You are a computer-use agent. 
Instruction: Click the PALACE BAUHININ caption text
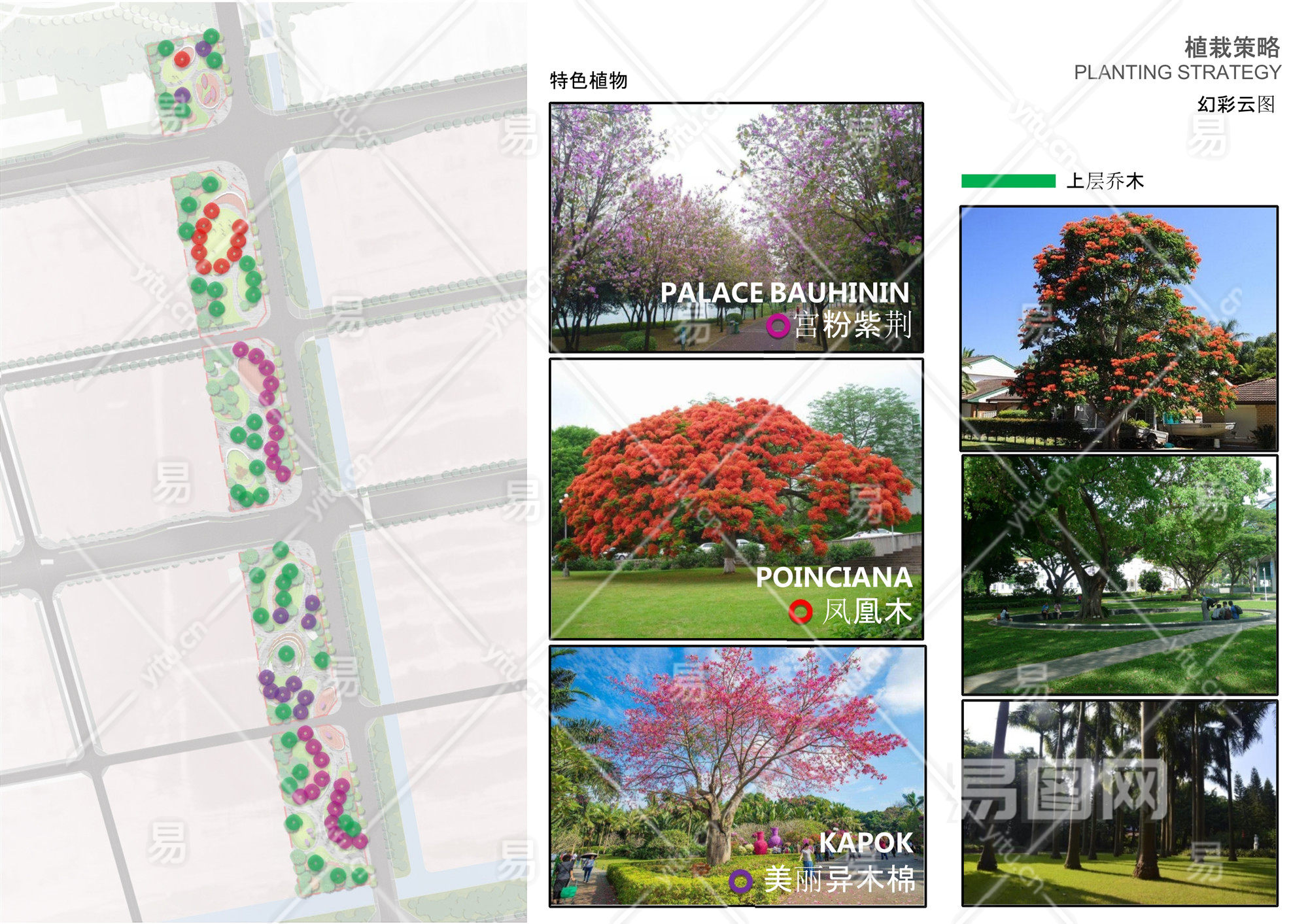tap(784, 292)
